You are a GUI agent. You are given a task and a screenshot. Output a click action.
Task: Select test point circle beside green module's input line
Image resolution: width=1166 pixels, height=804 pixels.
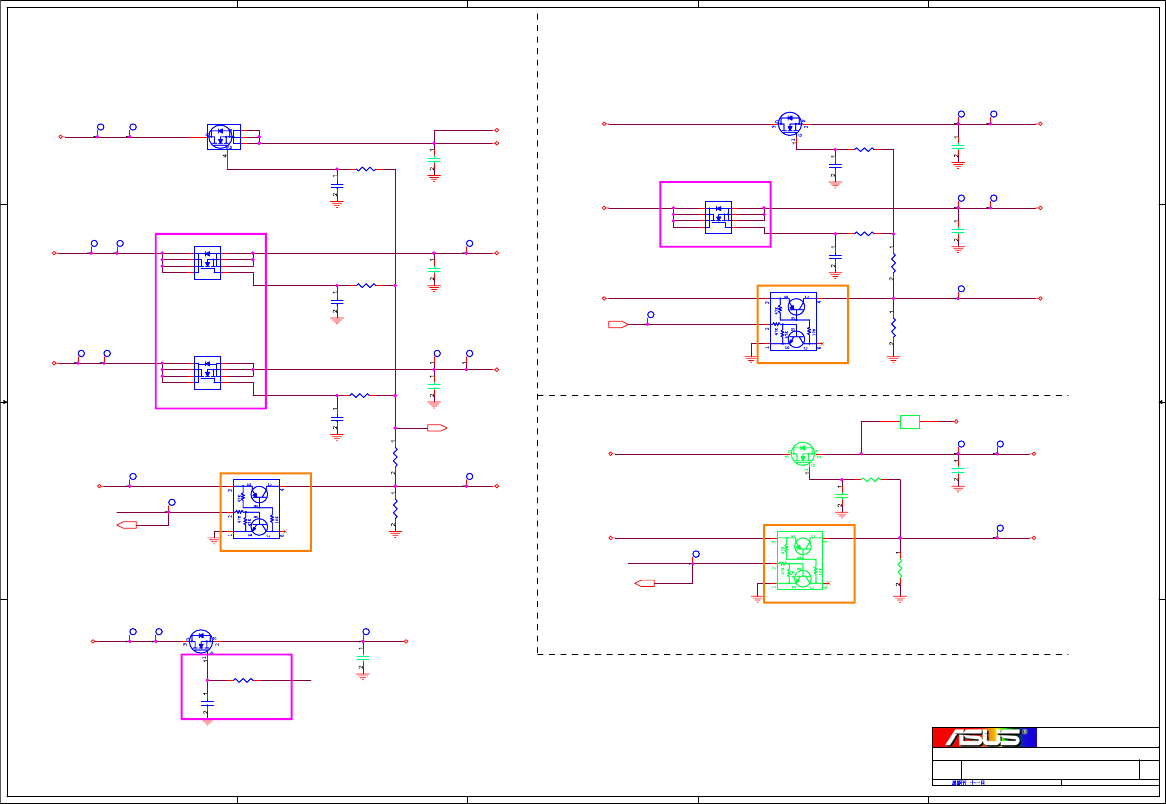point(696,554)
